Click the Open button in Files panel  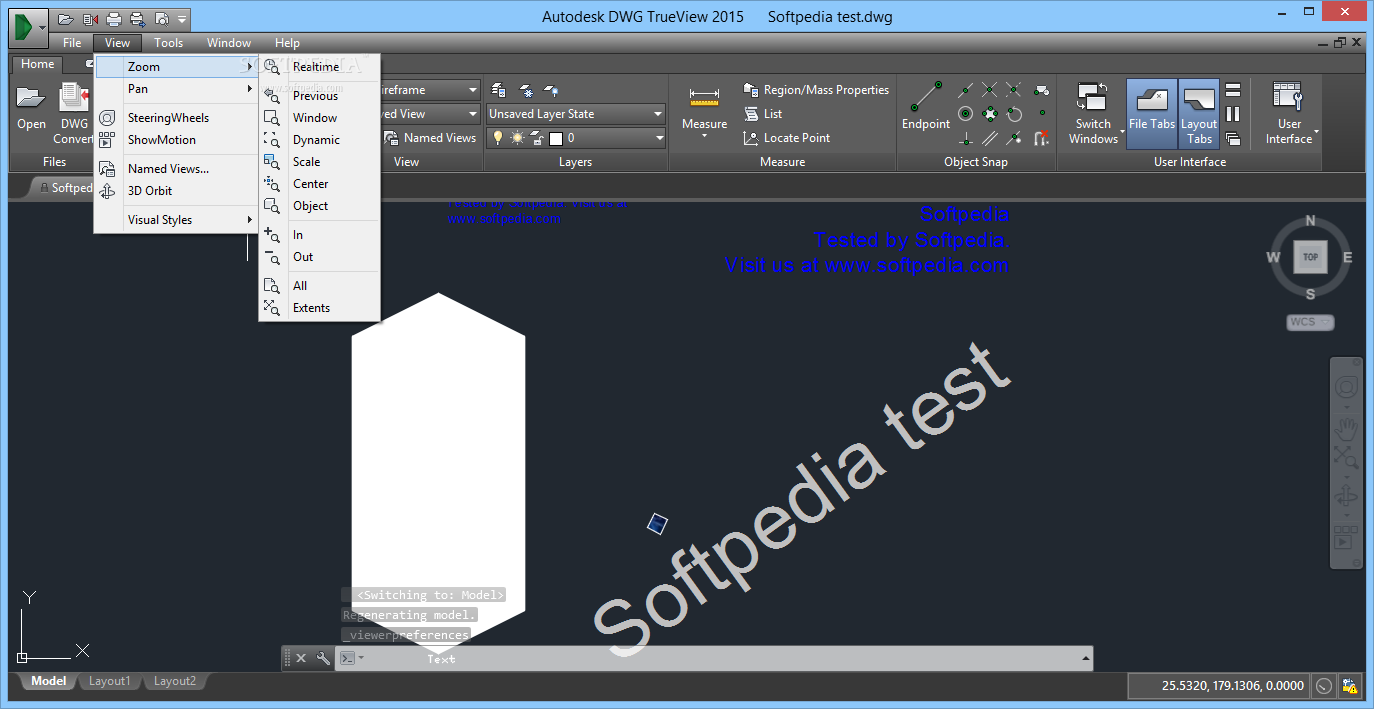click(x=31, y=108)
